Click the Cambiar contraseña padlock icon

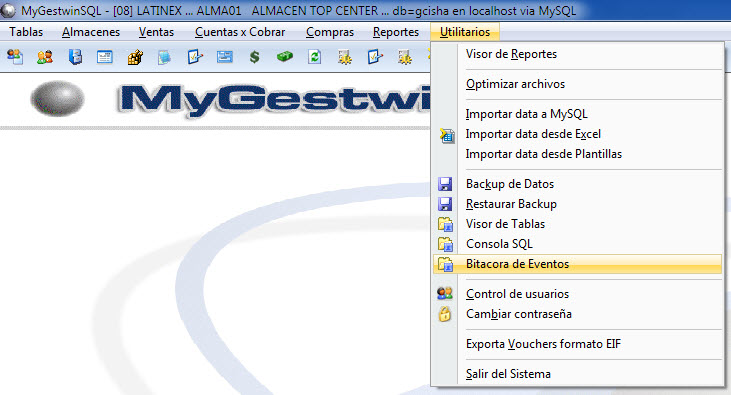(445, 314)
